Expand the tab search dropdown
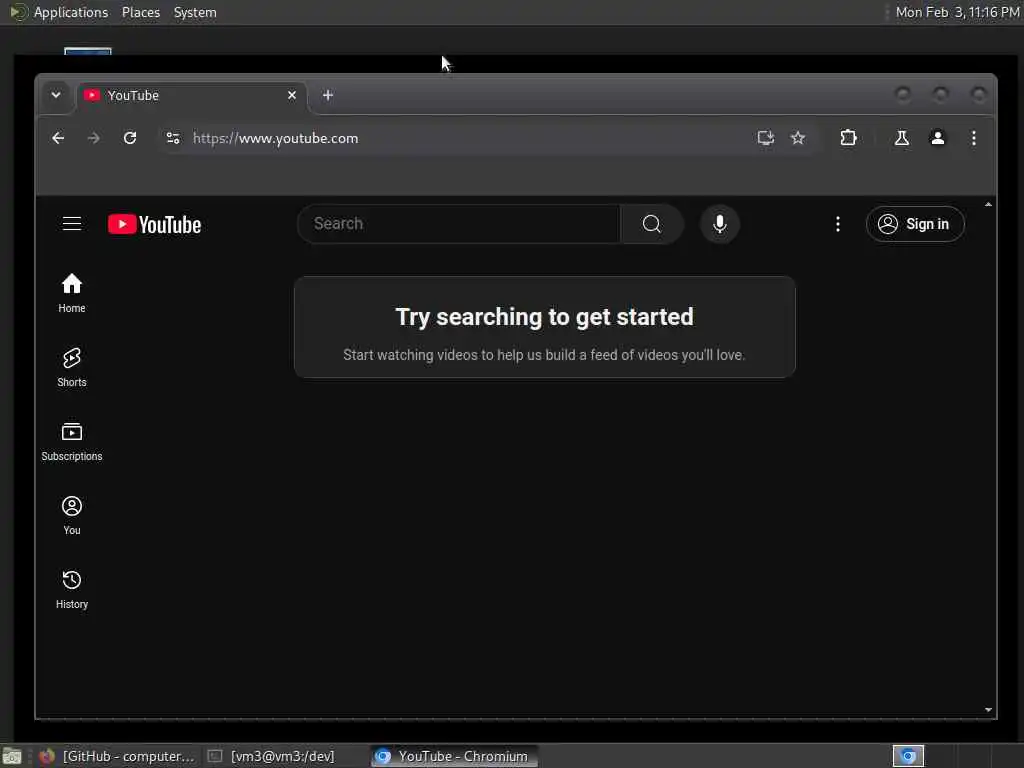The image size is (1024, 768). click(x=56, y=95)
